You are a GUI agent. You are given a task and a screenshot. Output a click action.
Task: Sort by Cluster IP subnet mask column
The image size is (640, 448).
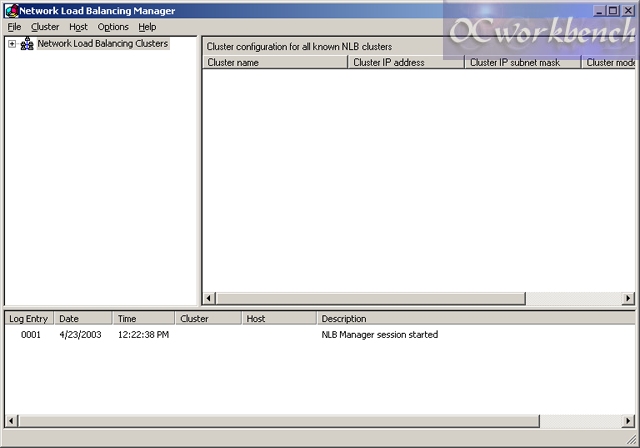click(x=523, y=62)
